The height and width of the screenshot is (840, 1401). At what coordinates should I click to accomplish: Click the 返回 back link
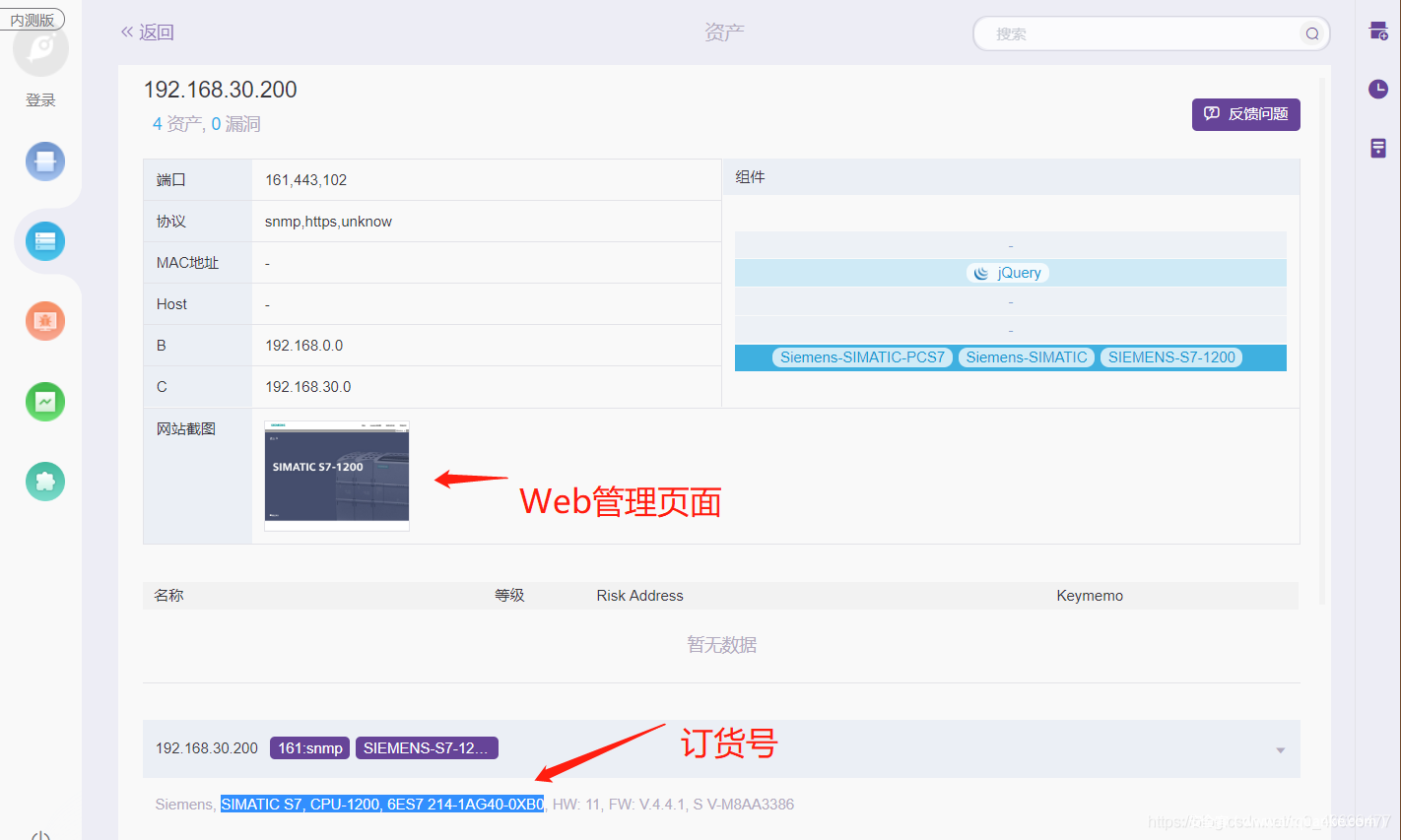[x=147, y=32]
